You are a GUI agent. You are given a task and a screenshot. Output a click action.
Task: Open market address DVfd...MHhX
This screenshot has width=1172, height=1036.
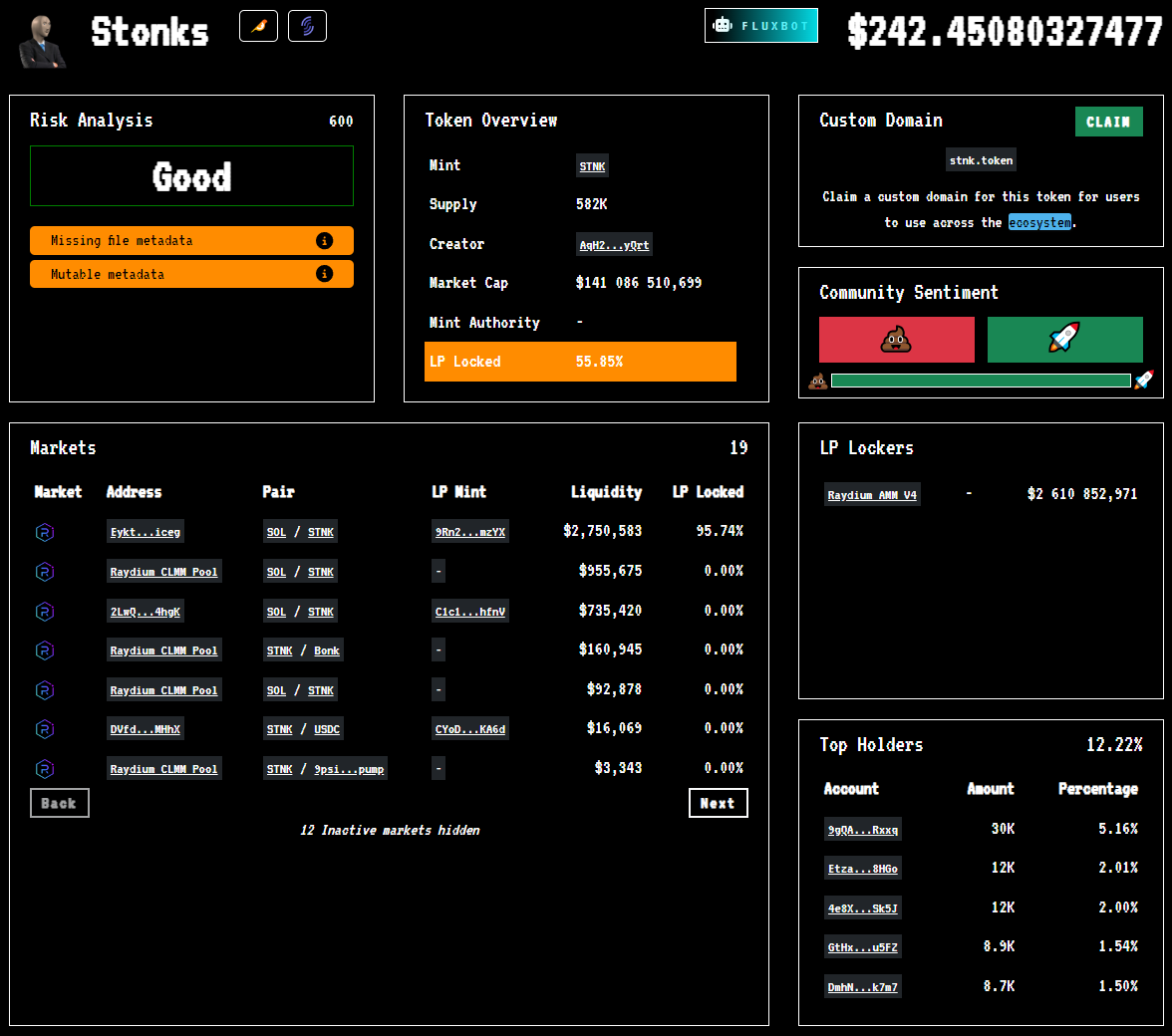tap(146, 729)
